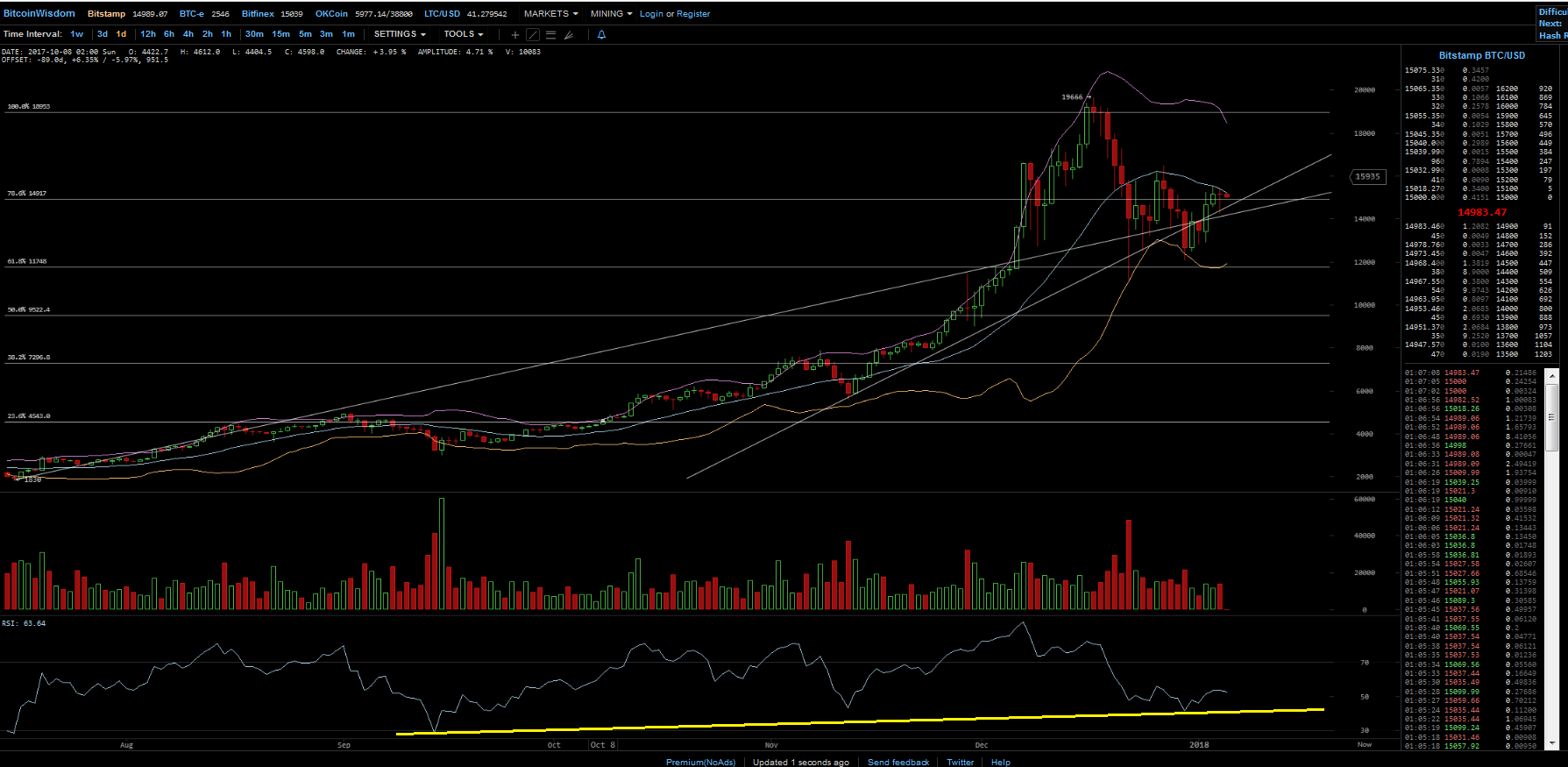
Task: Set chart interval to 6h
Action: (x=169, y=34)
